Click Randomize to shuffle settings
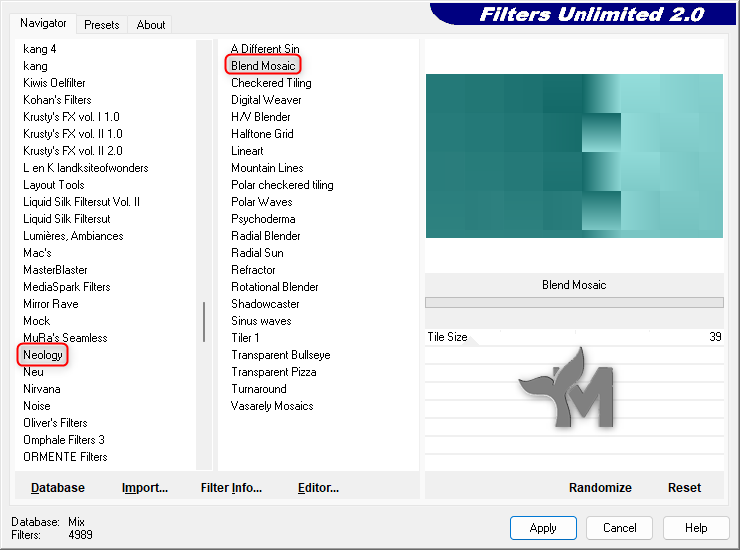The width and height of the screenshot is (740, 550). [x=600, y=488]
